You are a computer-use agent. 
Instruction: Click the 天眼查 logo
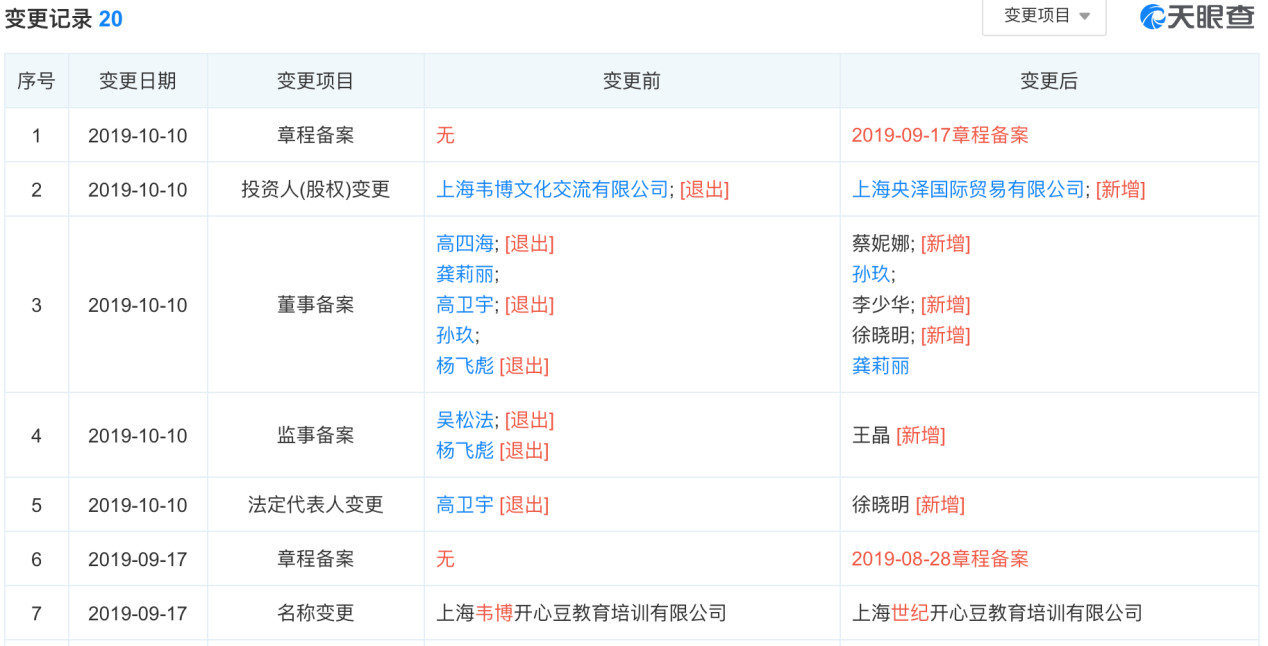click(1198, 16)
